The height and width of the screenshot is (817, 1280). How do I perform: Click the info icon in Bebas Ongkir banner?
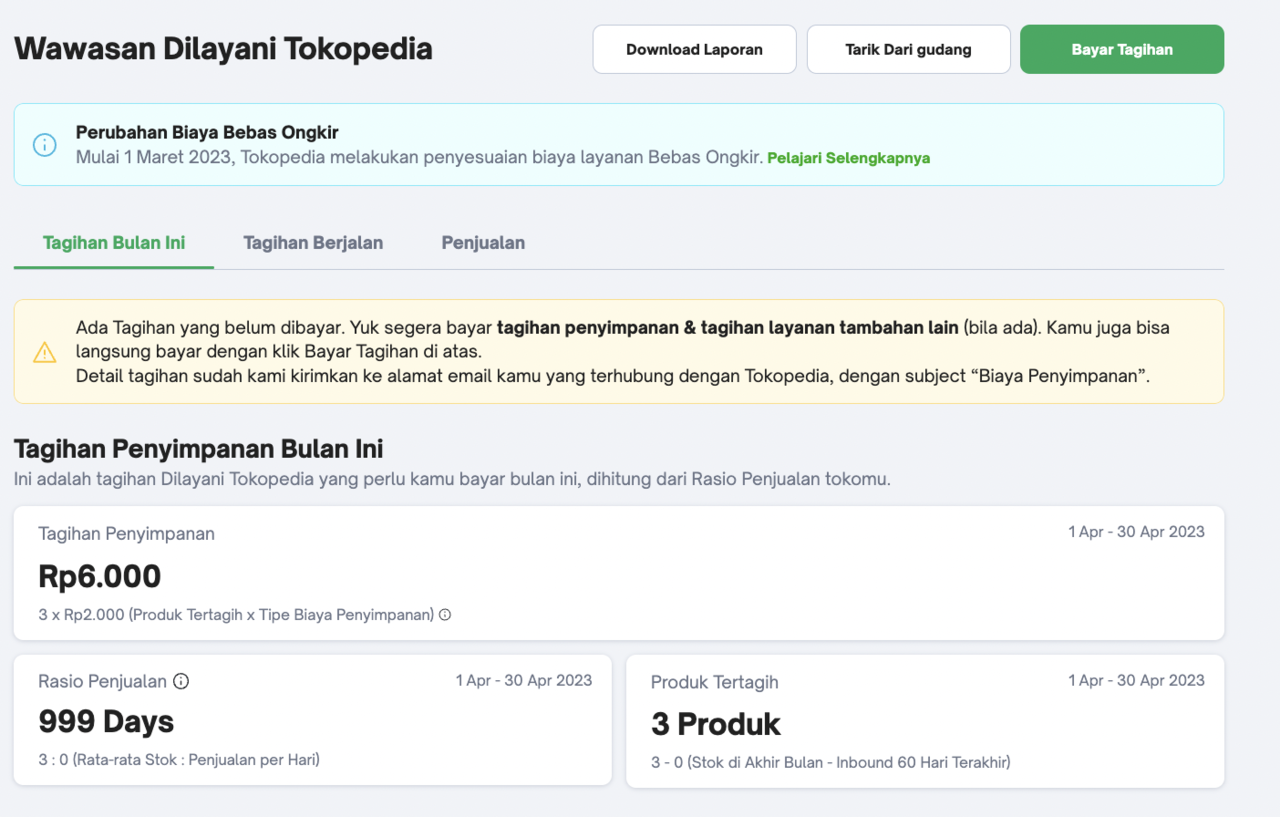click(45, 145)
